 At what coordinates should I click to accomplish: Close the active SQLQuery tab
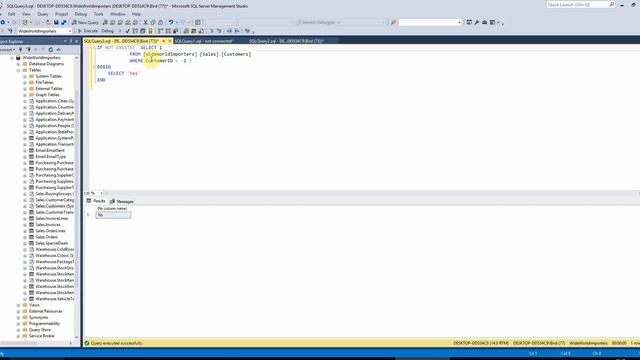pyautogui.click(x=170, y=41)
